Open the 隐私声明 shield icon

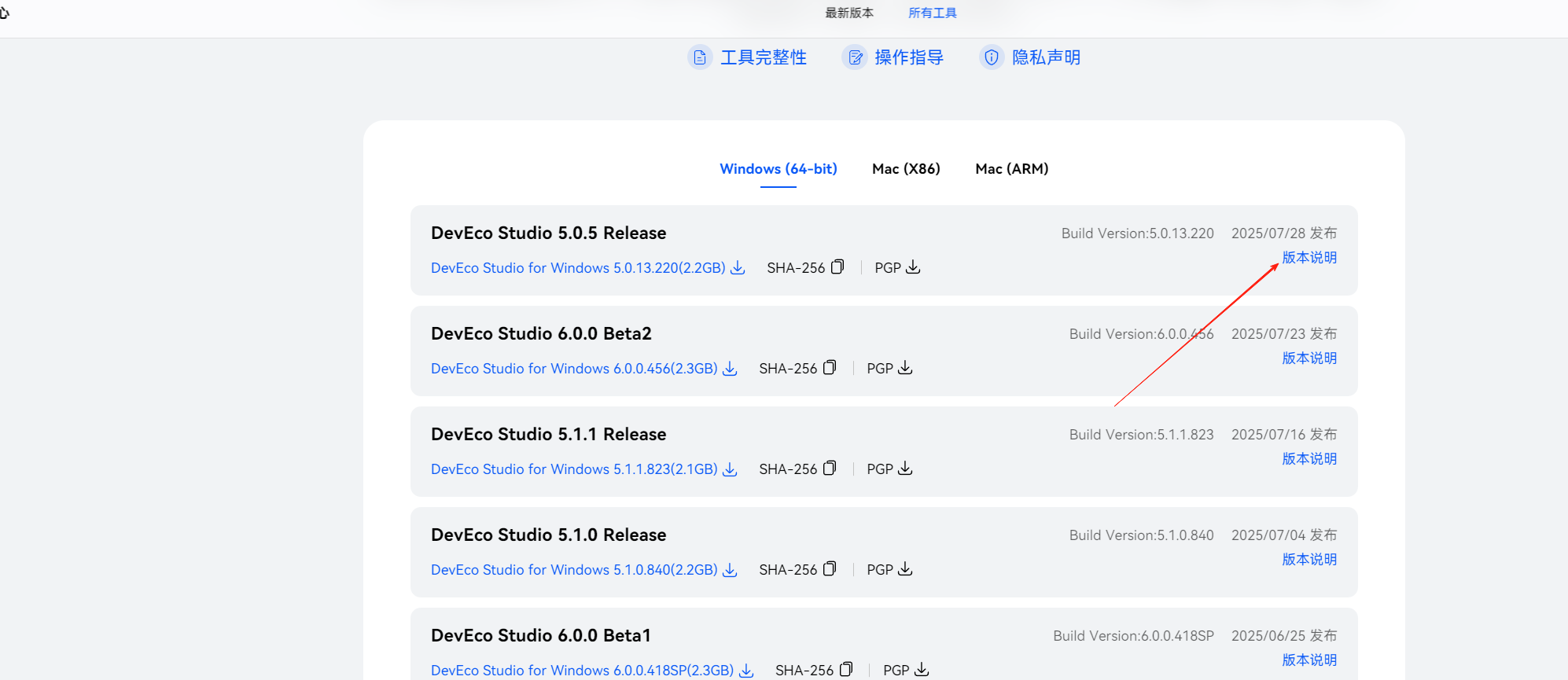[992, 57]
